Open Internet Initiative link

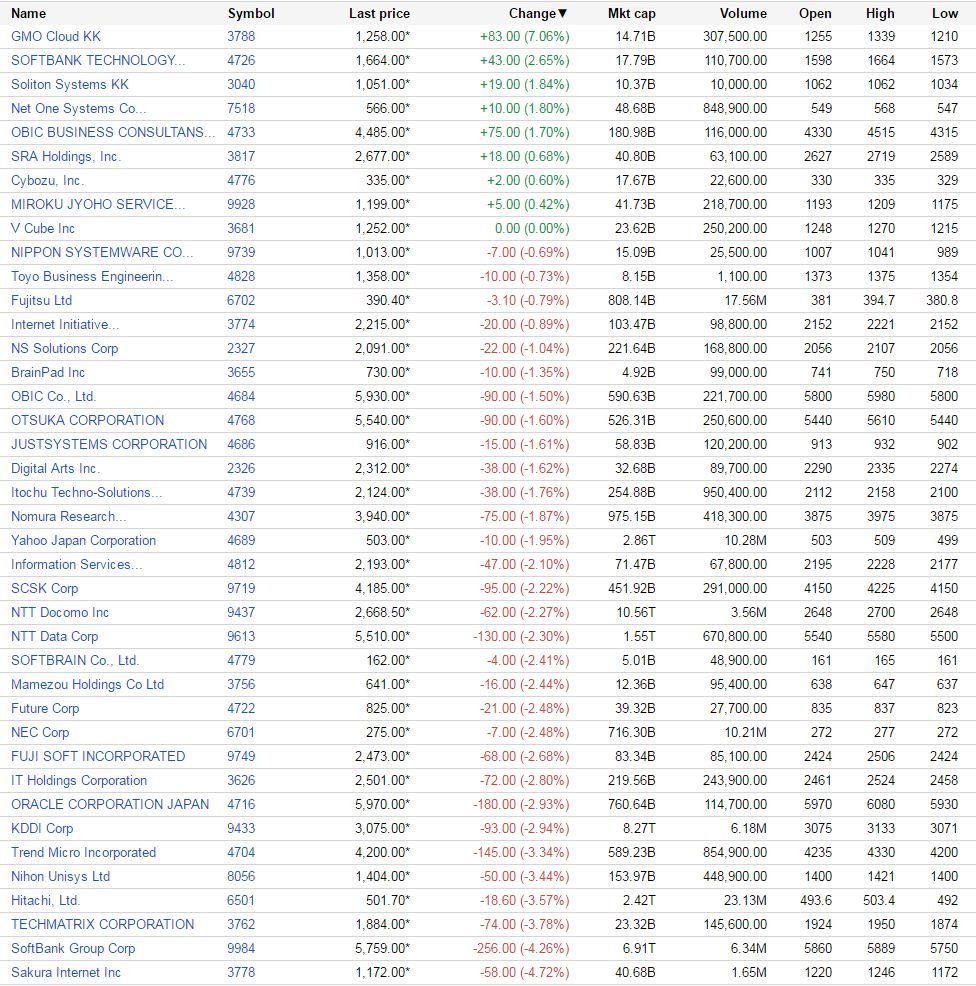pyautogui.click(x=65, y=324)
